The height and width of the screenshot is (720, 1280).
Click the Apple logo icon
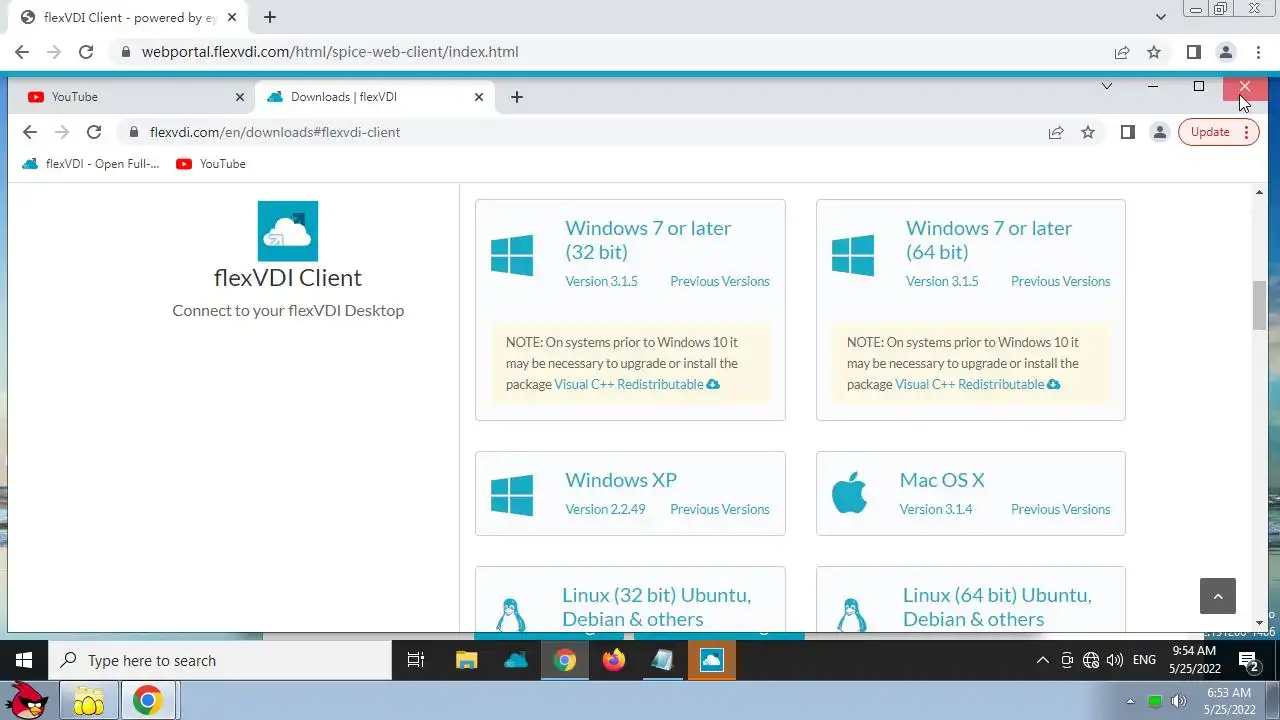(x=849, y=494)
